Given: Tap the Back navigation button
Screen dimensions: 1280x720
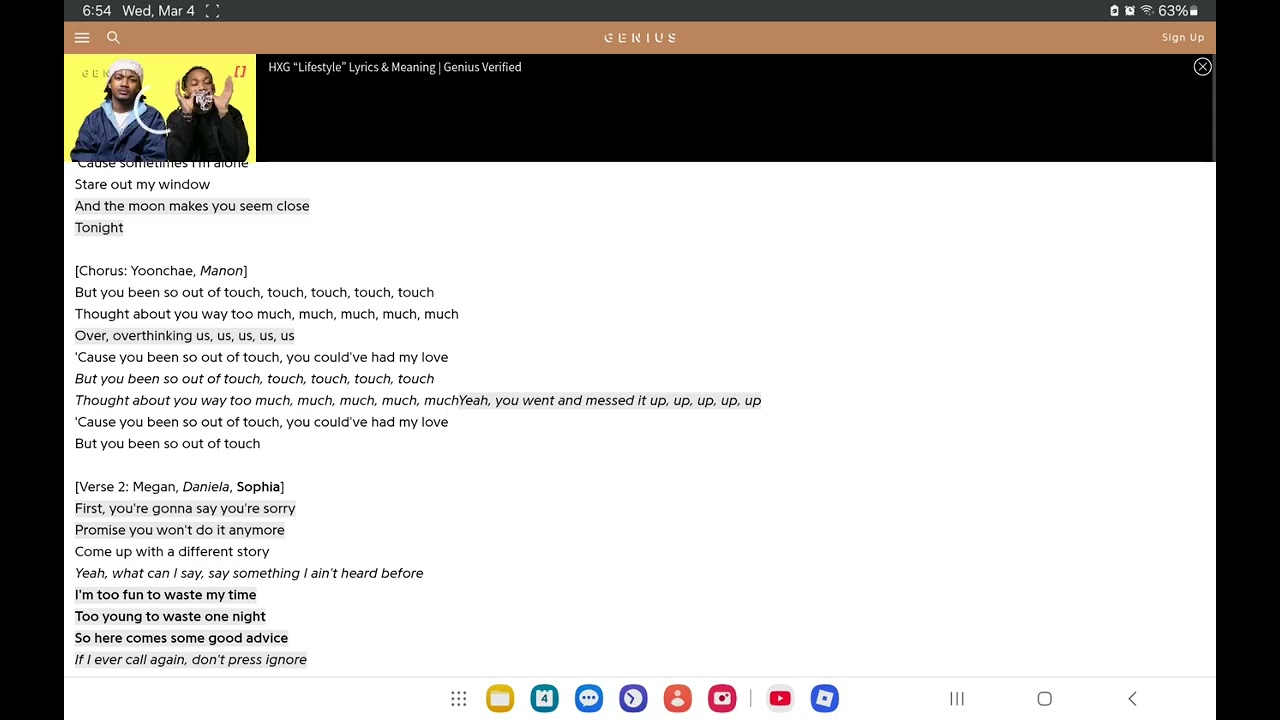Looking at the screenshot, I should point(1132,699).
